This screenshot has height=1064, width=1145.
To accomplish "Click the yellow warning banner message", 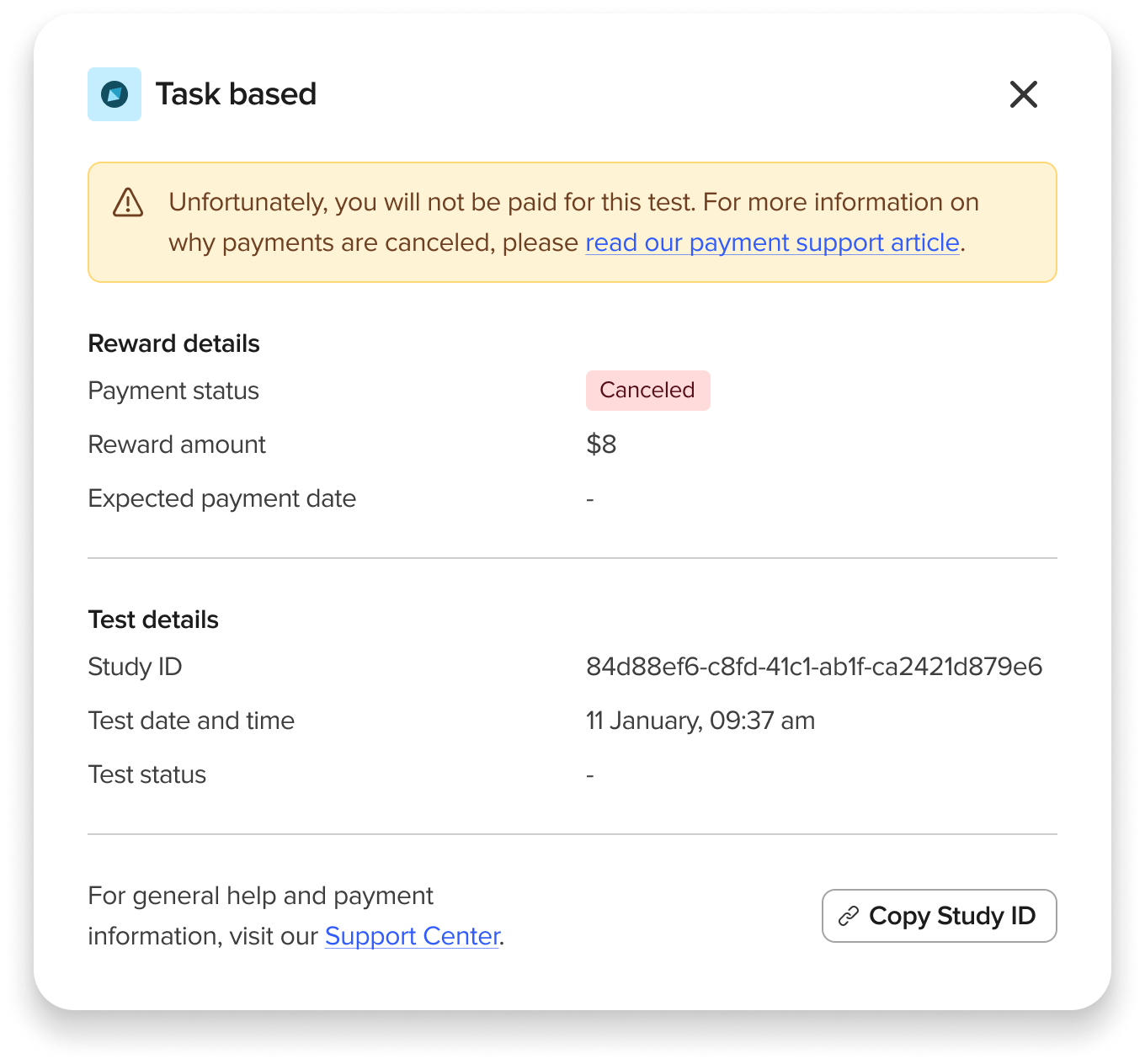I will (x=572, y=221).
